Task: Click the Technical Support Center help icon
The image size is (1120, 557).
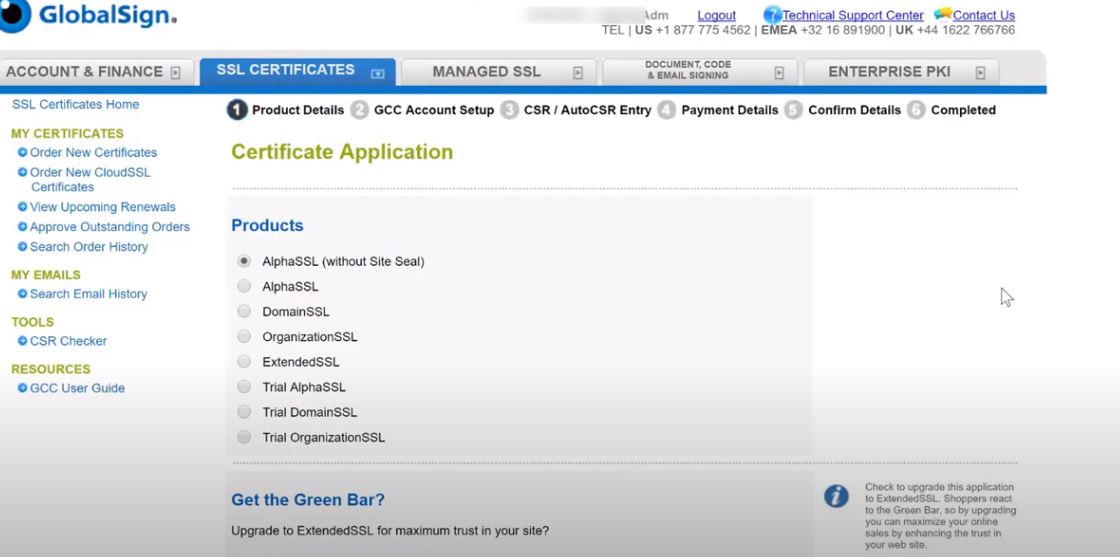Action: tap(772, 15)
